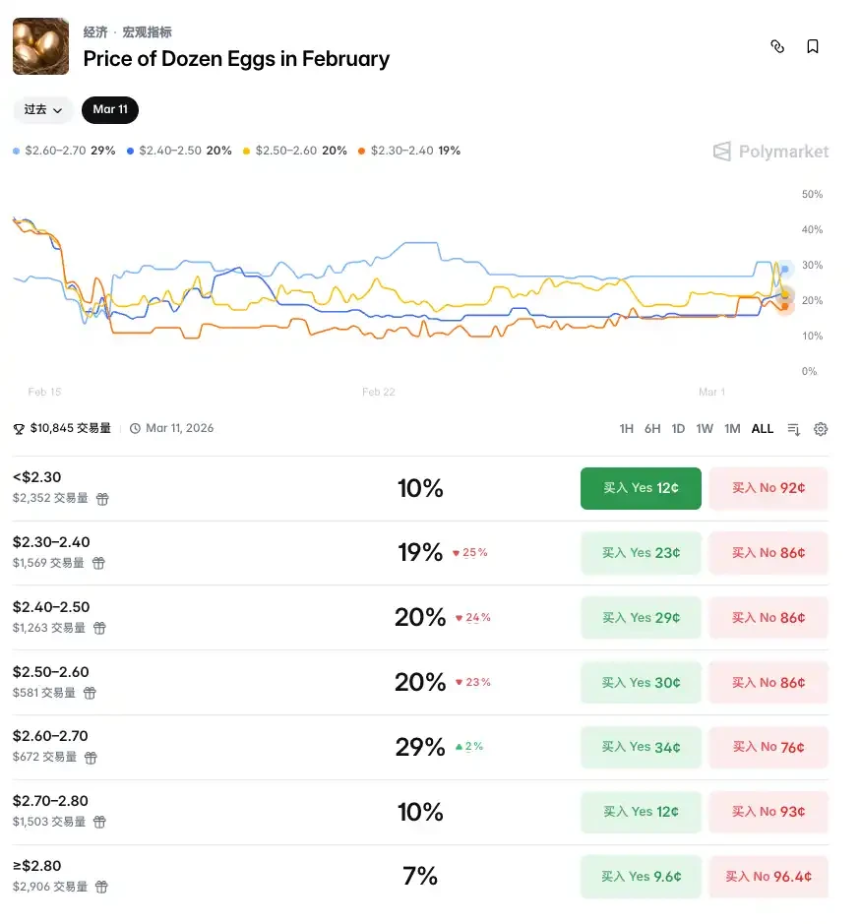
Task: Click 买入 No 92¢ on the <$2.30 outcome
Action: [769, 488]
